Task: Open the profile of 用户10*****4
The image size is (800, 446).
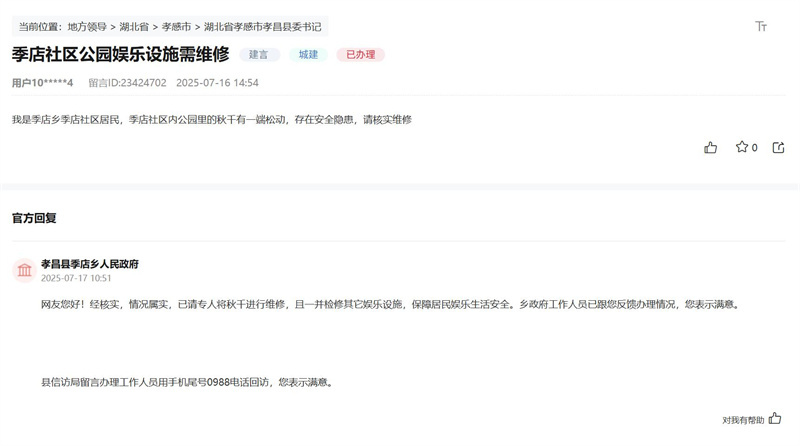Action: (x=42, y=83)
